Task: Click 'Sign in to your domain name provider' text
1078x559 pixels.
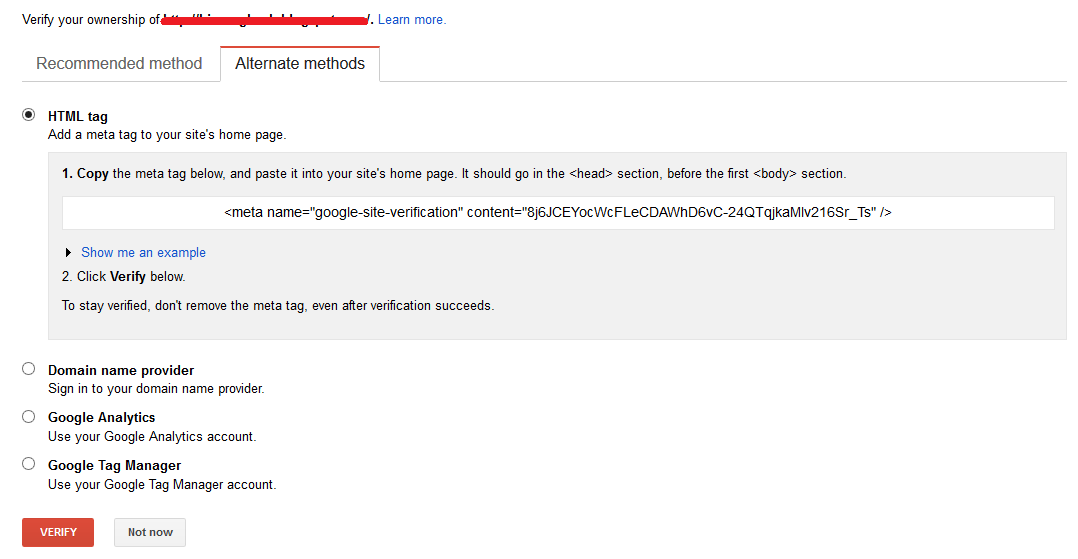Action: point(156,388)
